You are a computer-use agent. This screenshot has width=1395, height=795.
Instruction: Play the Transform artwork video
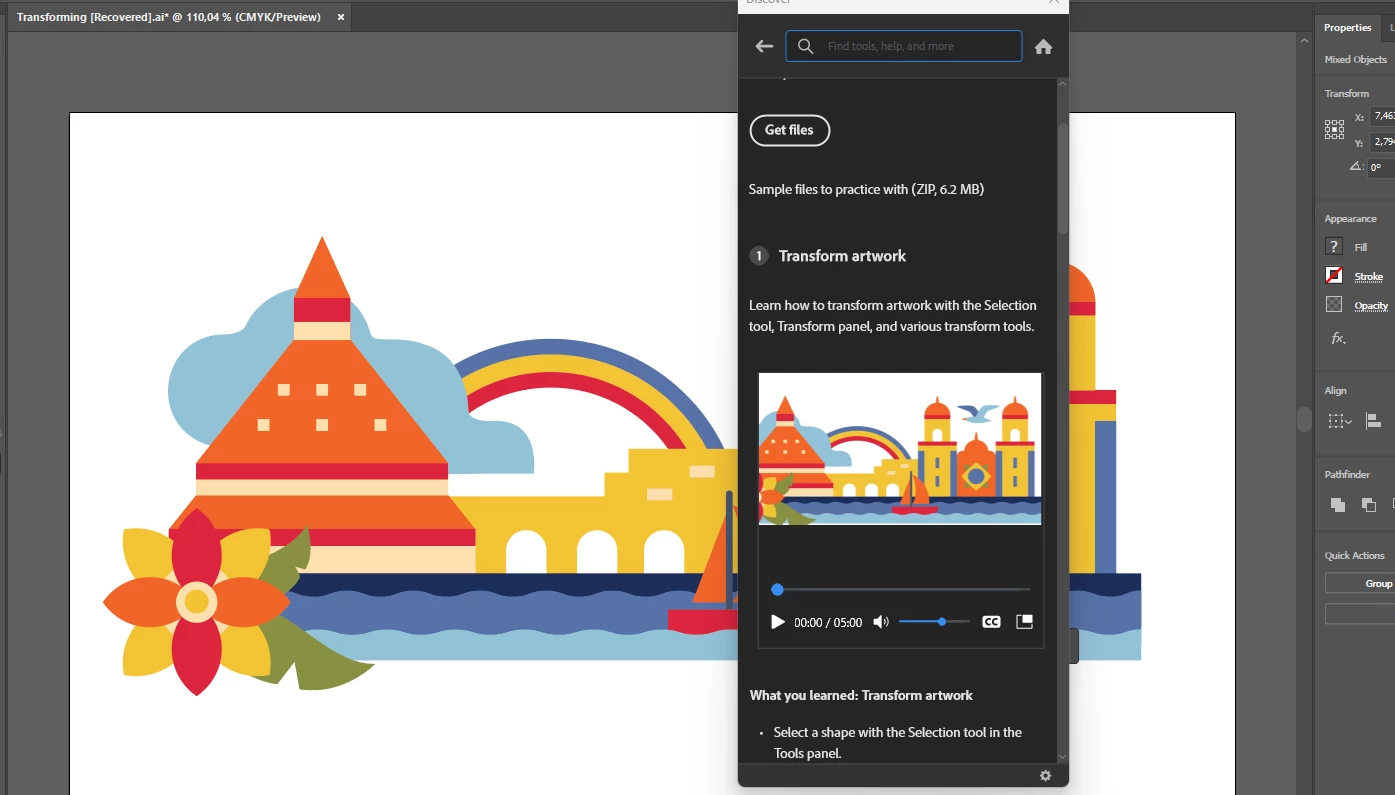[x=778, y=622]
